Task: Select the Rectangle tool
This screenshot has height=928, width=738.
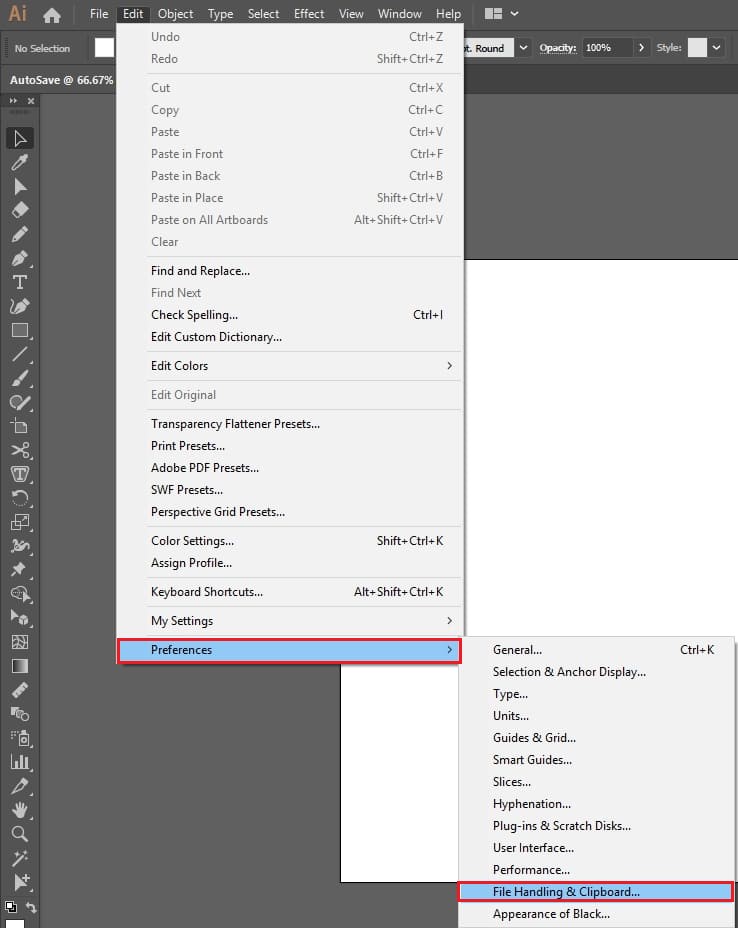Action: 20,330
